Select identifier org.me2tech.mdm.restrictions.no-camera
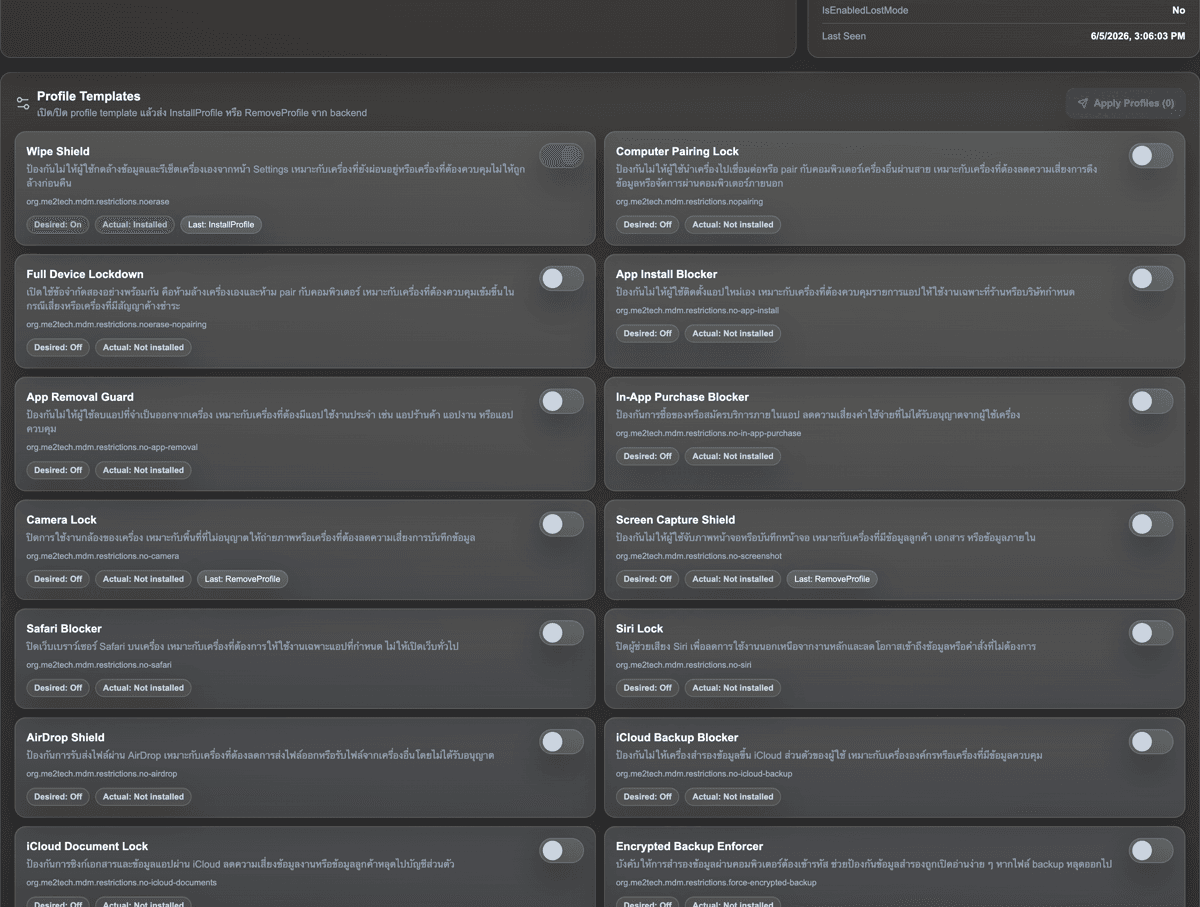This screenshot has height=907, width=1200. (103, 557)
